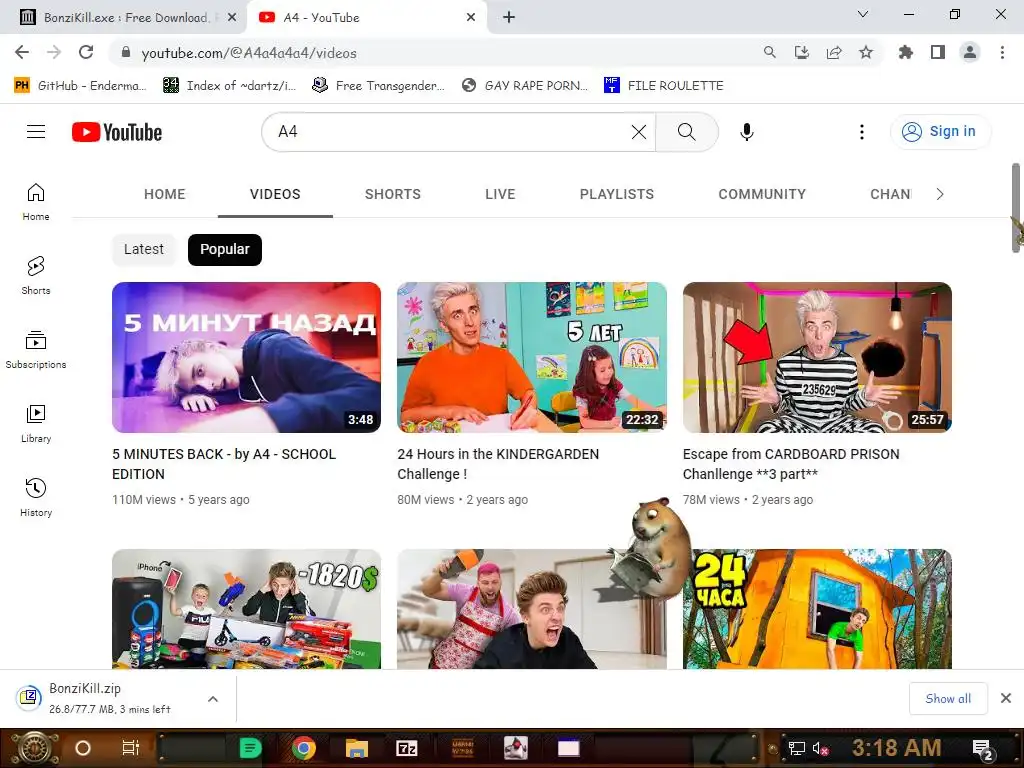
Task: Click the Sign in button
Action: click(x=940, y=132)
